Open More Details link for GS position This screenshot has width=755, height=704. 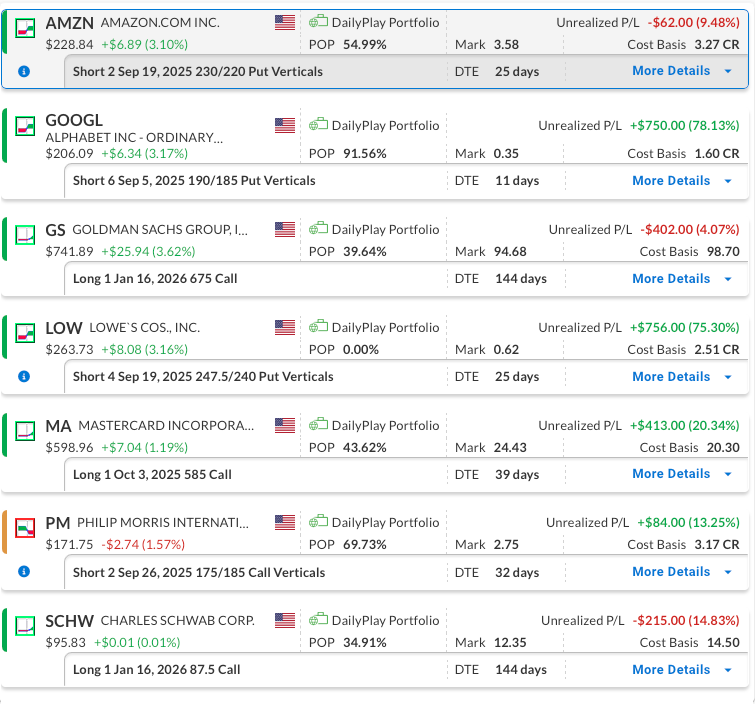tap(671, 279)
